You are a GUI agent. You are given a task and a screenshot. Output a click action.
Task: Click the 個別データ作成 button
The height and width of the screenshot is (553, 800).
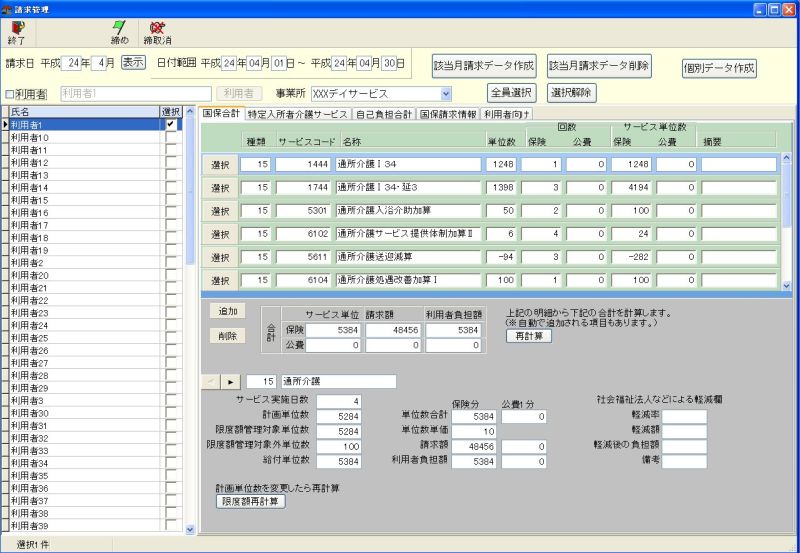[719, 68]
